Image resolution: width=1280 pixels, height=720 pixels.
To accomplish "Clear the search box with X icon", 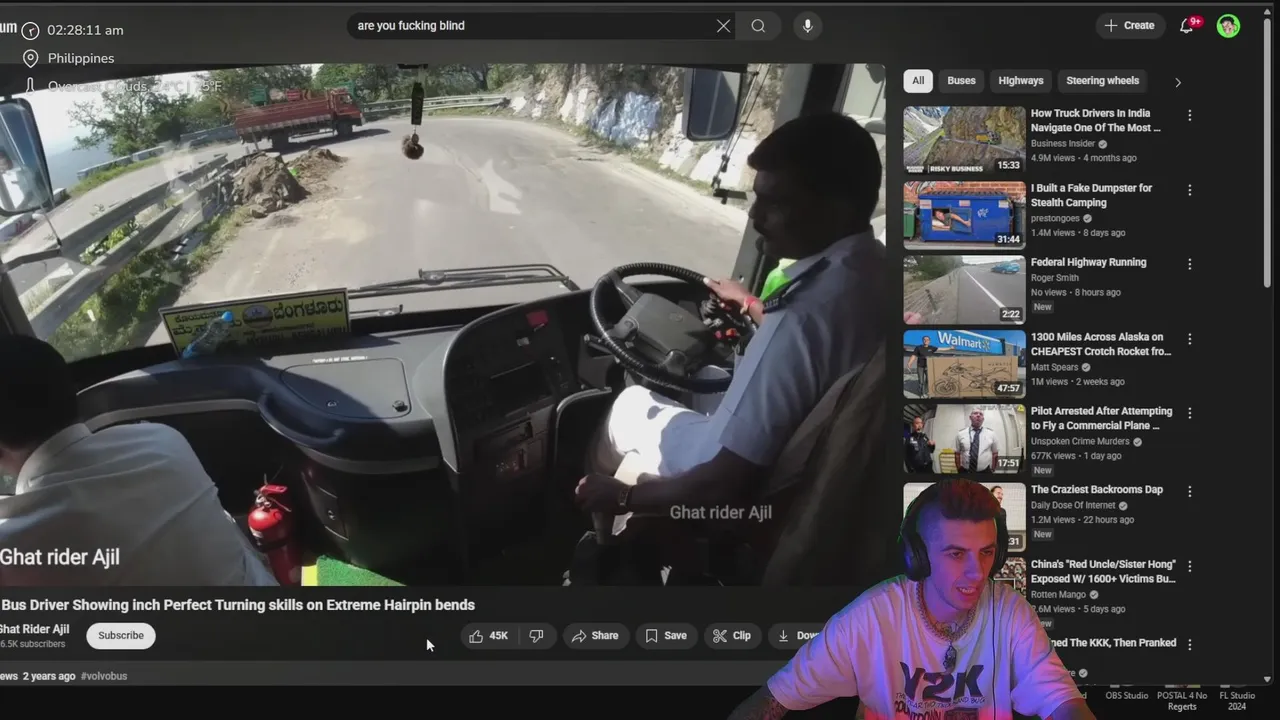I will point(723,26).
